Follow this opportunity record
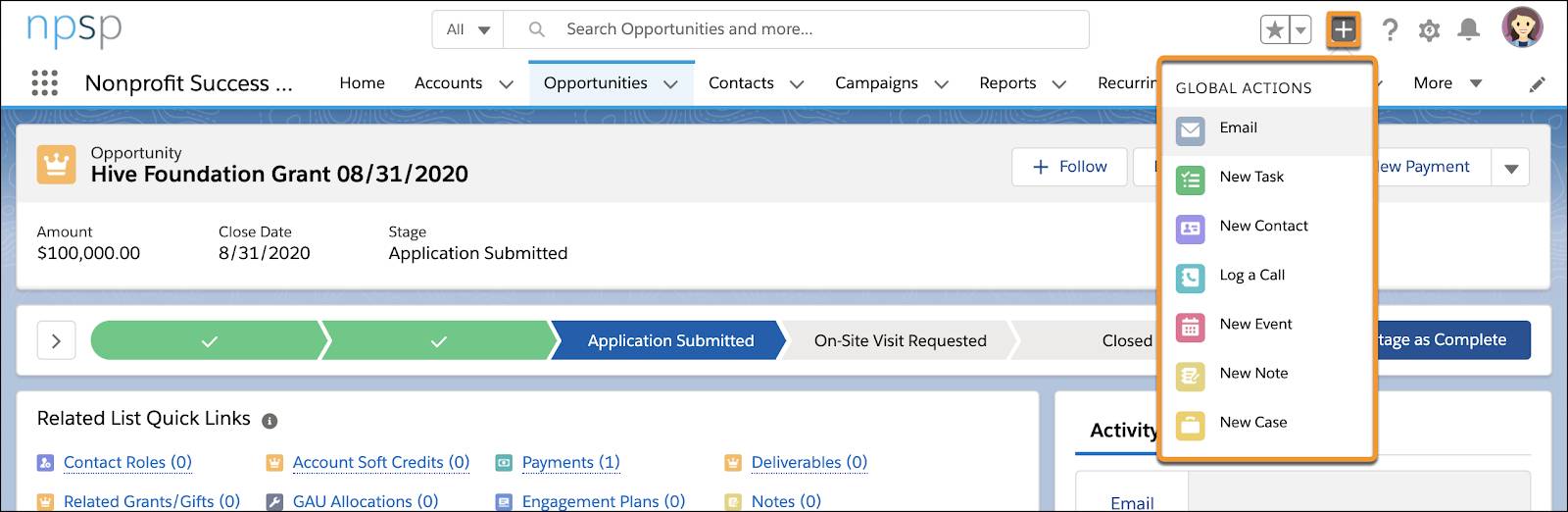Image resolution: width=1568 pixels, height=512 pixels. 1069,167
